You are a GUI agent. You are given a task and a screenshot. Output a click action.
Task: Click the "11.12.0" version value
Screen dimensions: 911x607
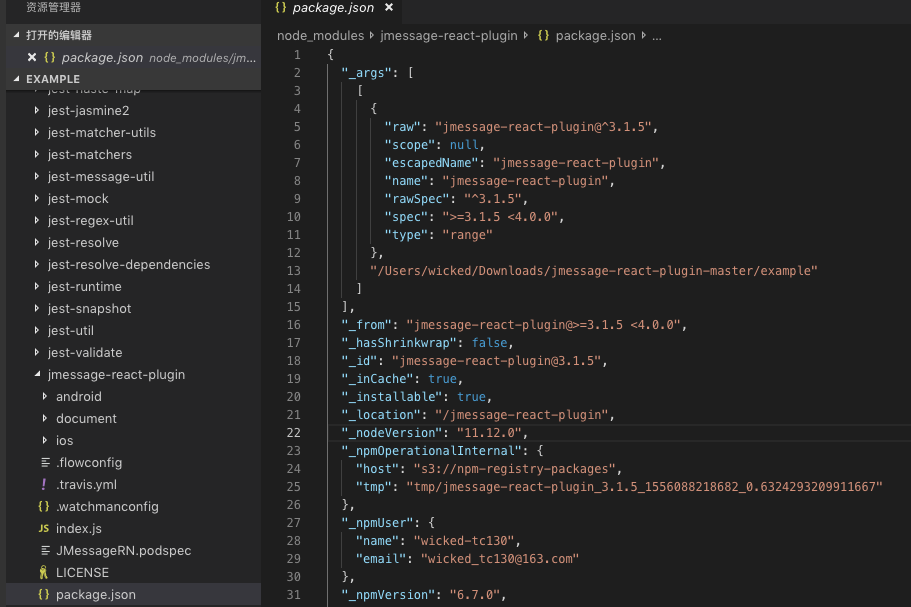click(x=489, y=433)
